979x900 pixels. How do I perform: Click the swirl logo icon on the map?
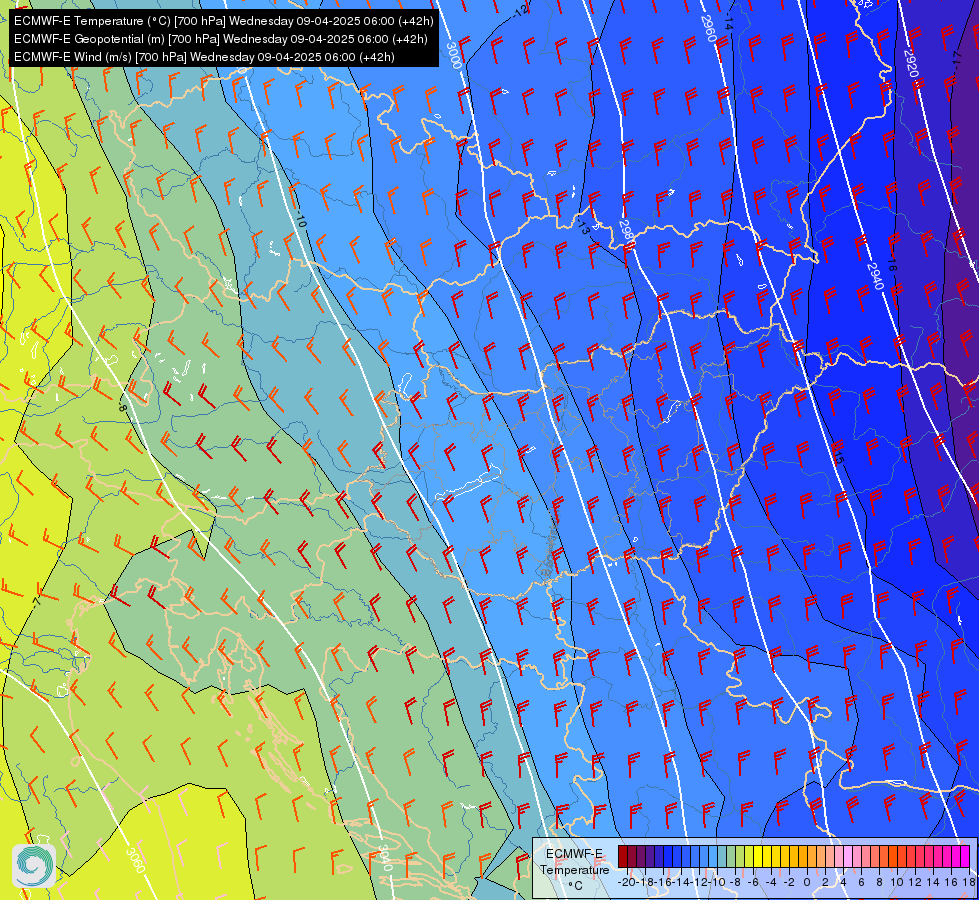pyautogui.click(x=33, y=865)
